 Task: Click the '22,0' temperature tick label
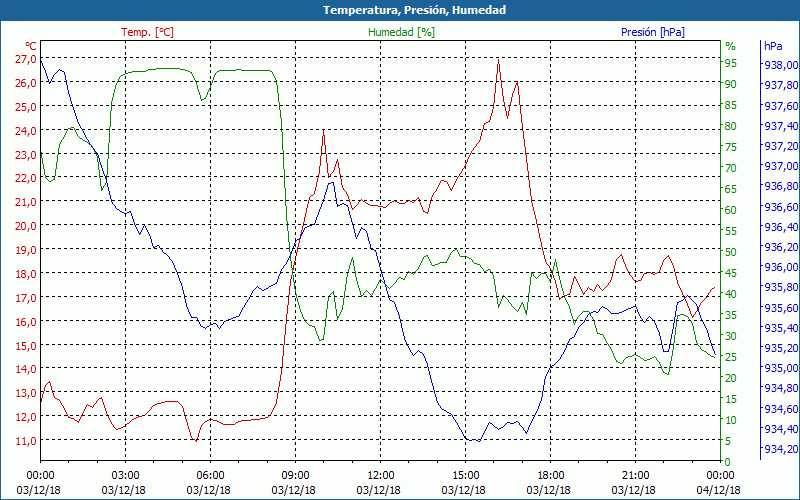coord(26,178)
